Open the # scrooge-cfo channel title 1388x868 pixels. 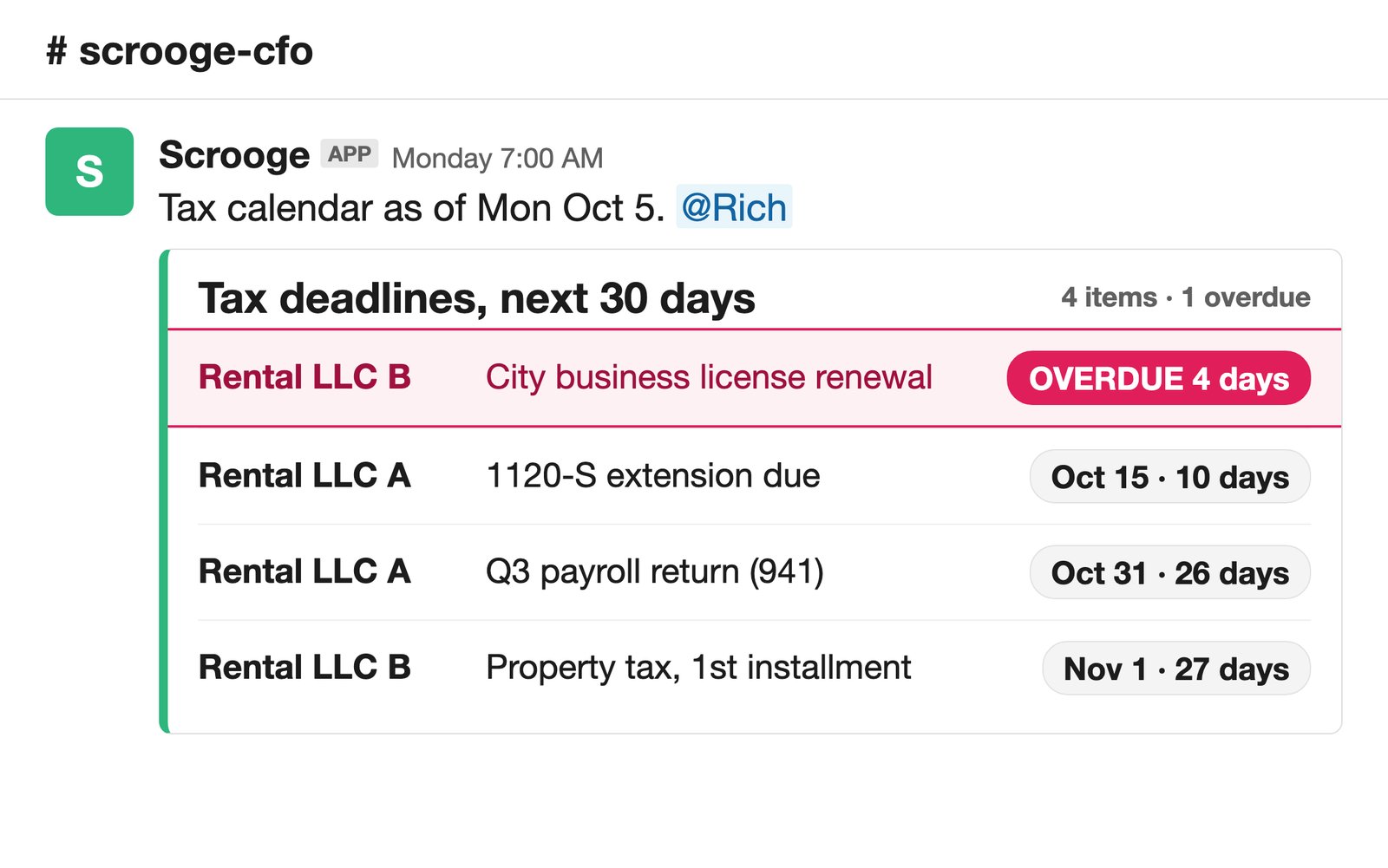180,51
